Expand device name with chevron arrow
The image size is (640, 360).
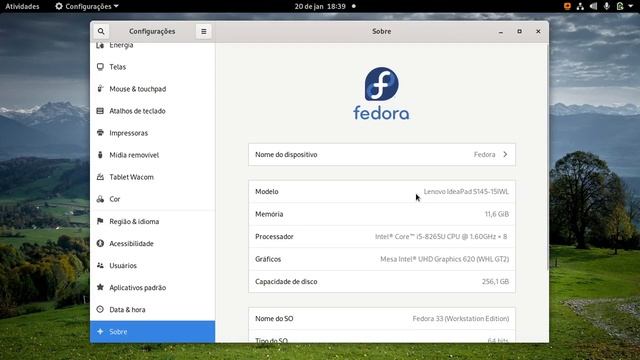[505, 155]
